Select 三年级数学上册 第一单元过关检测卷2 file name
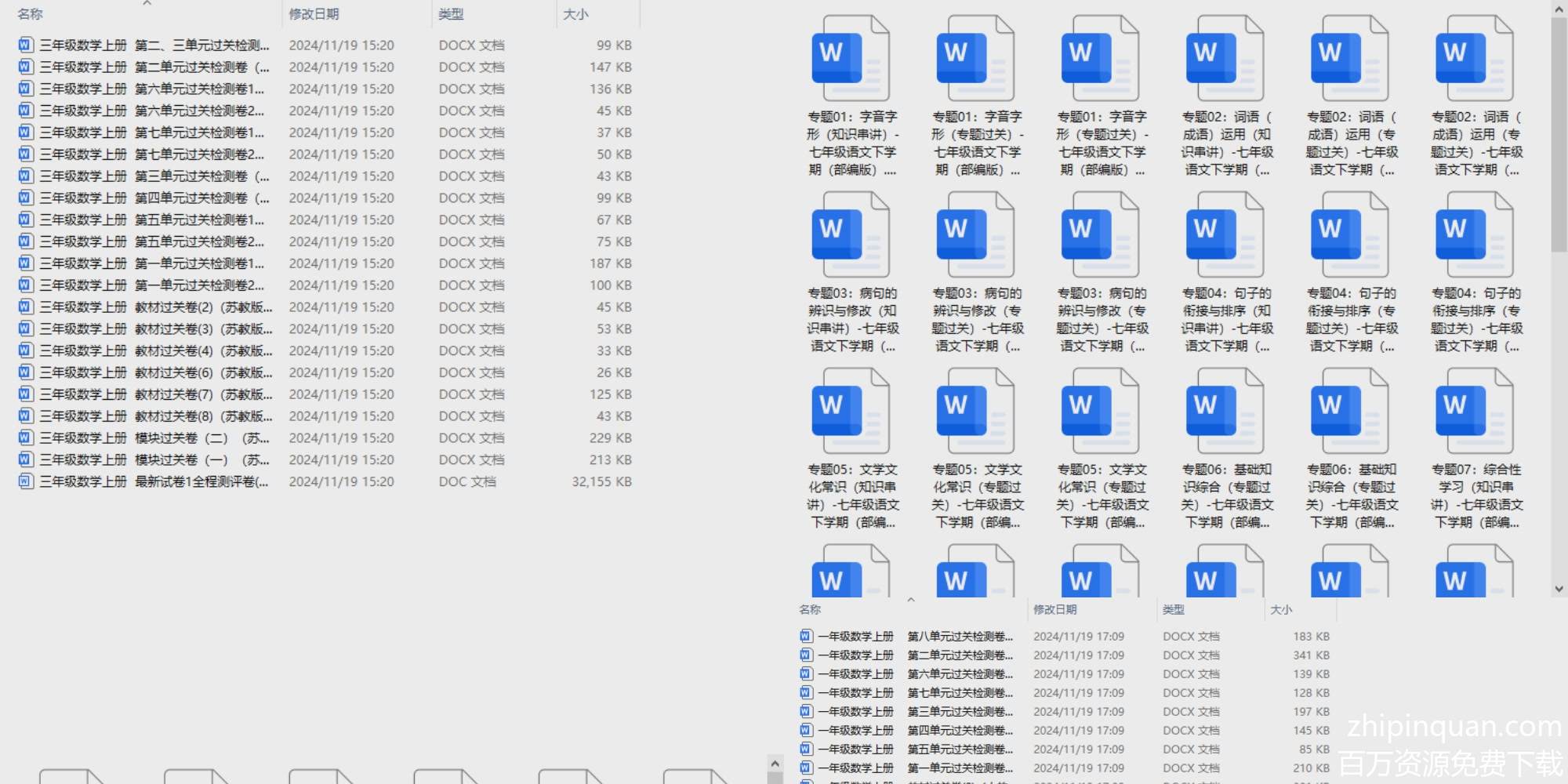Screen dimensions: 1568x784 click(x=152, y=285)
